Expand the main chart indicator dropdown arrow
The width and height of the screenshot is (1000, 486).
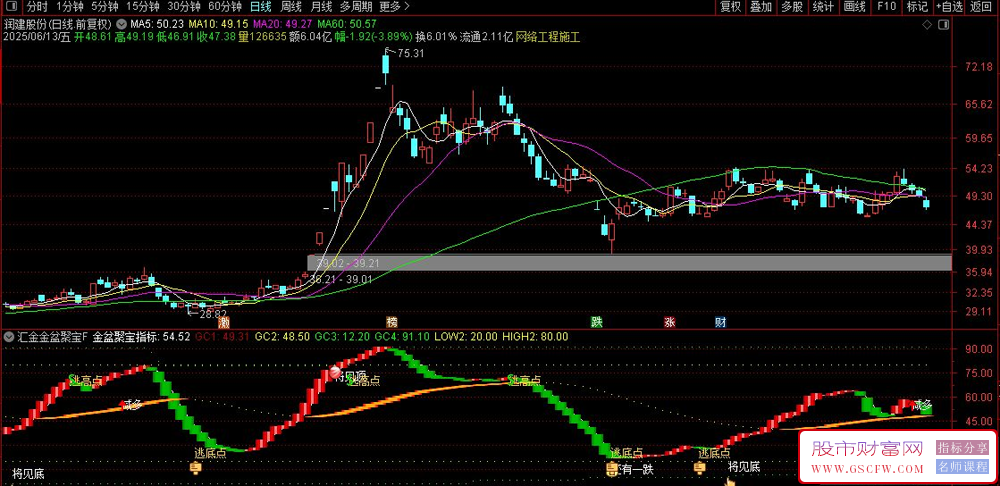[122, 24]
